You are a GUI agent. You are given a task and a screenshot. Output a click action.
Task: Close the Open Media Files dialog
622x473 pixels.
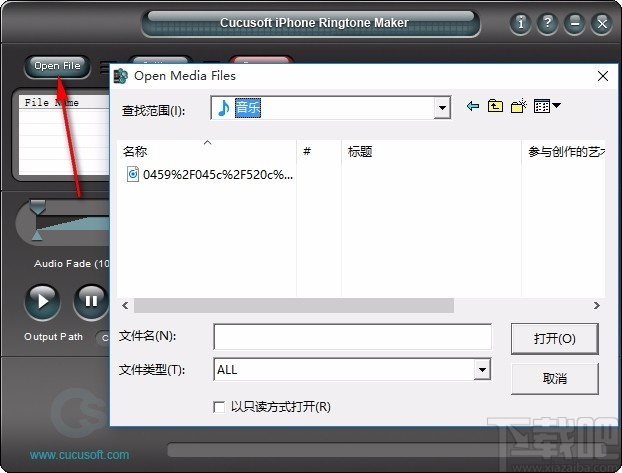click(603, 76)
